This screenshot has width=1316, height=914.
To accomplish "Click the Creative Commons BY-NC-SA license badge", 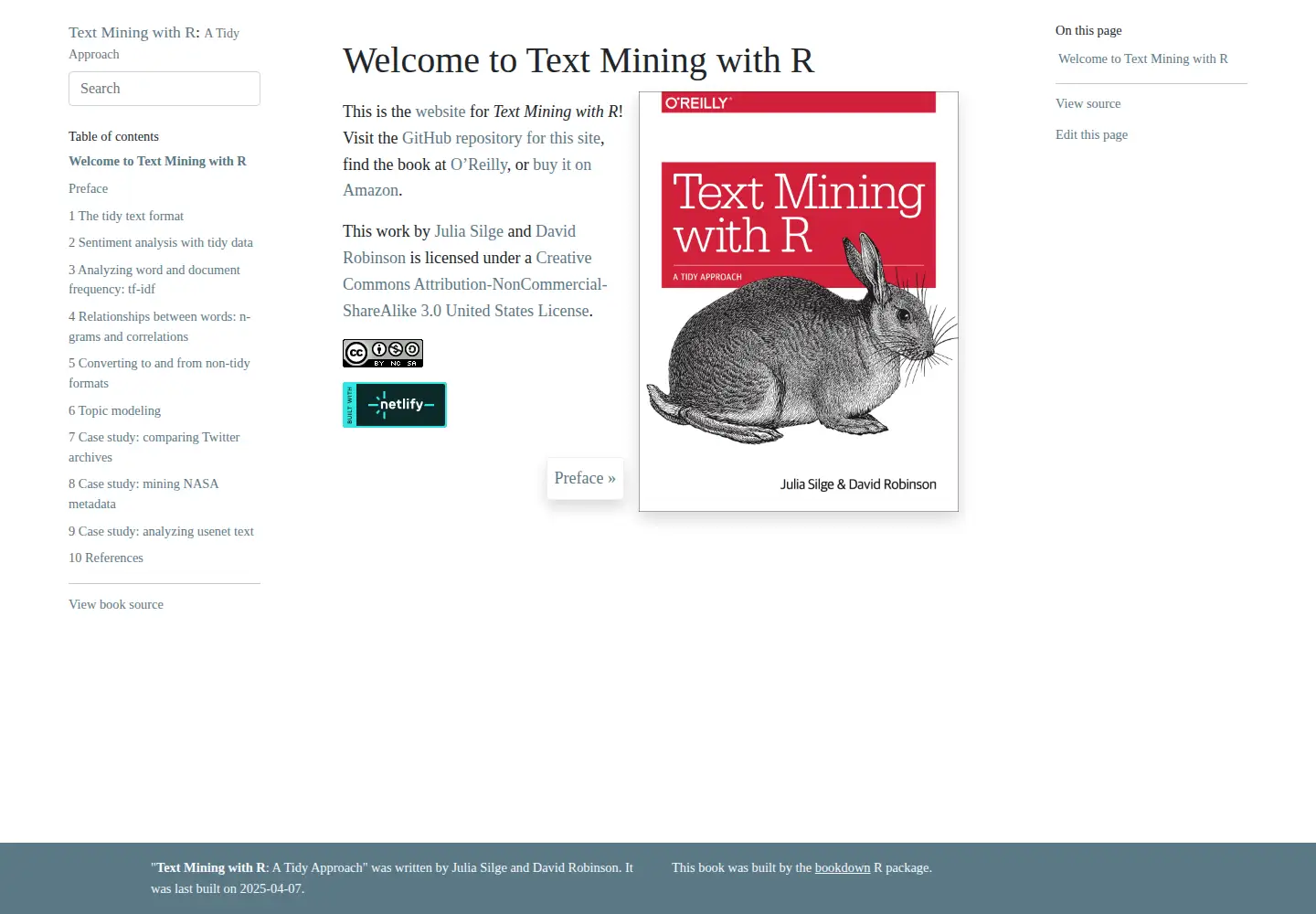I will pos(383,353).
